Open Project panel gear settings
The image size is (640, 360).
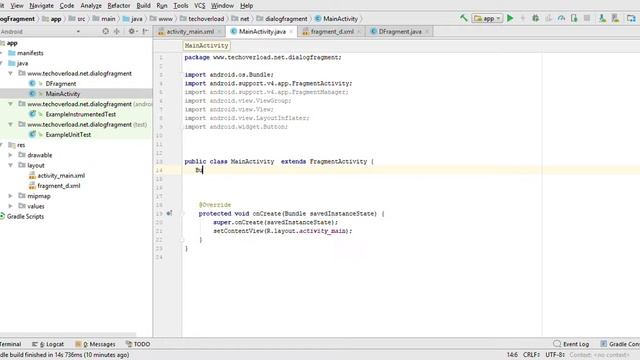132,31
